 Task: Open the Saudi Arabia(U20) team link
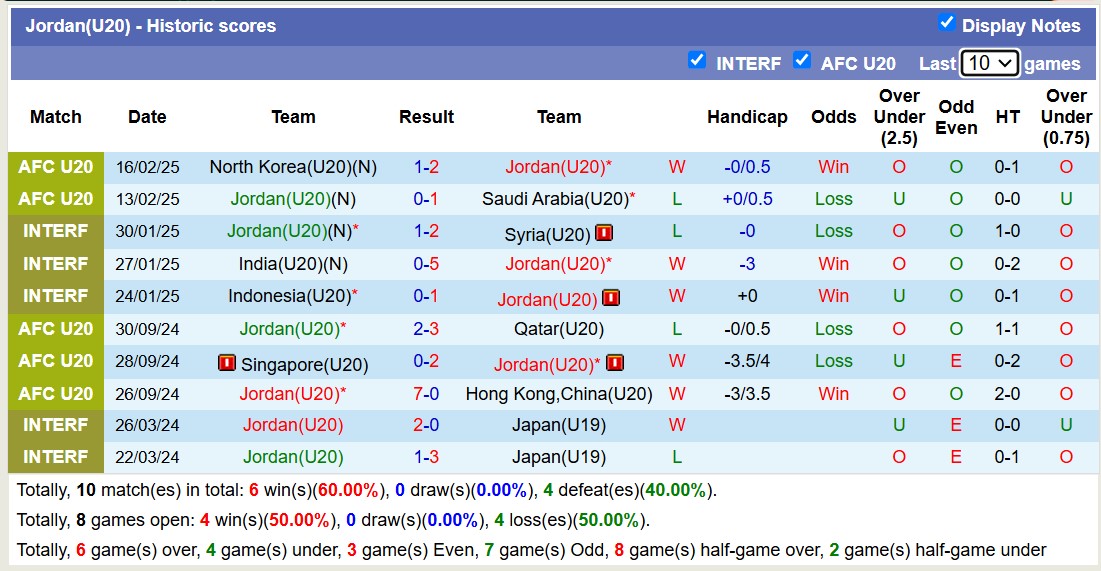click(554, 199)
